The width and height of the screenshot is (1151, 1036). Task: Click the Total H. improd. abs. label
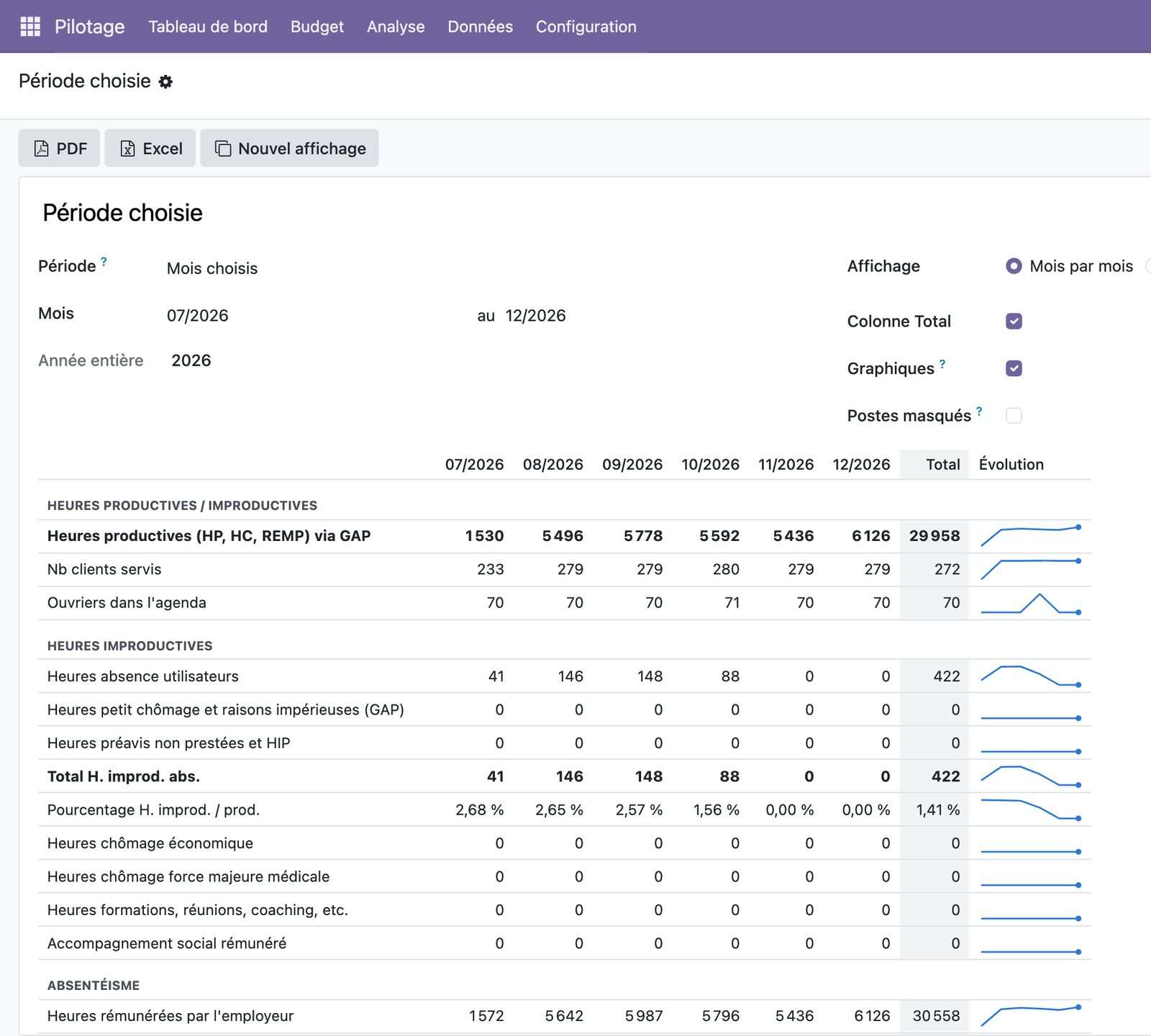tap(124, 776)
